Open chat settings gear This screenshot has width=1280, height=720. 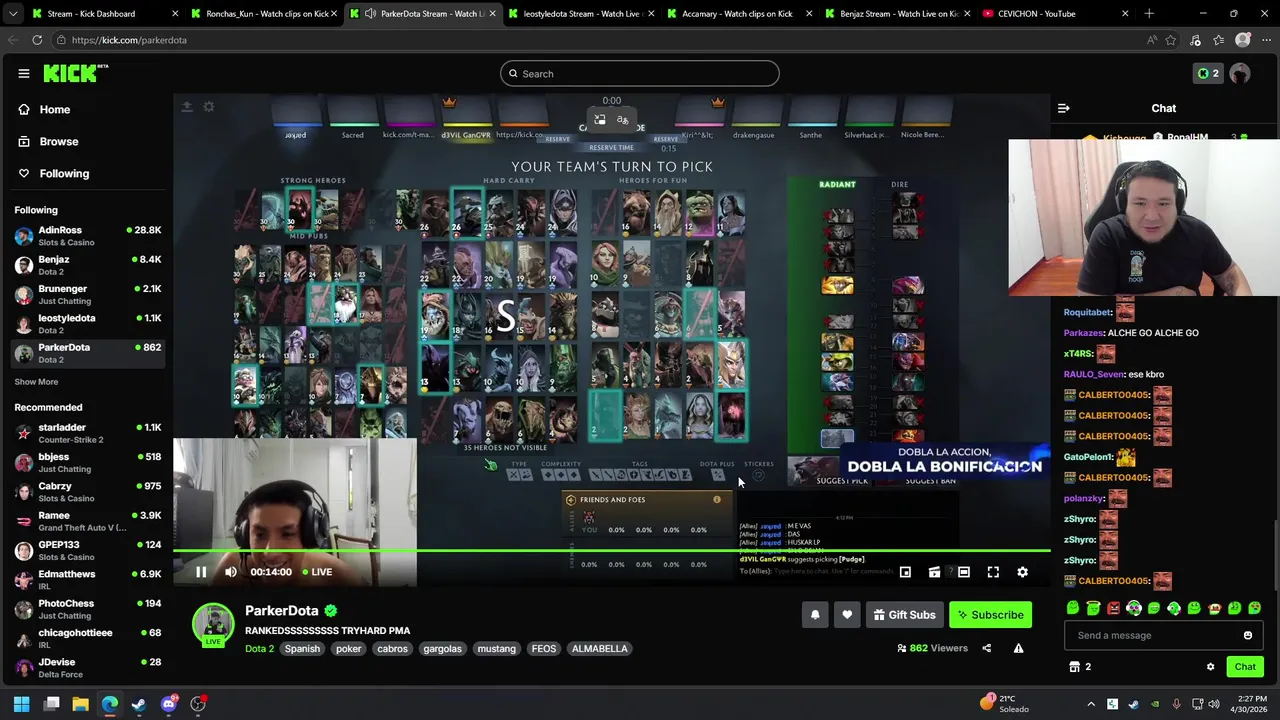[x=1210, y=667]
